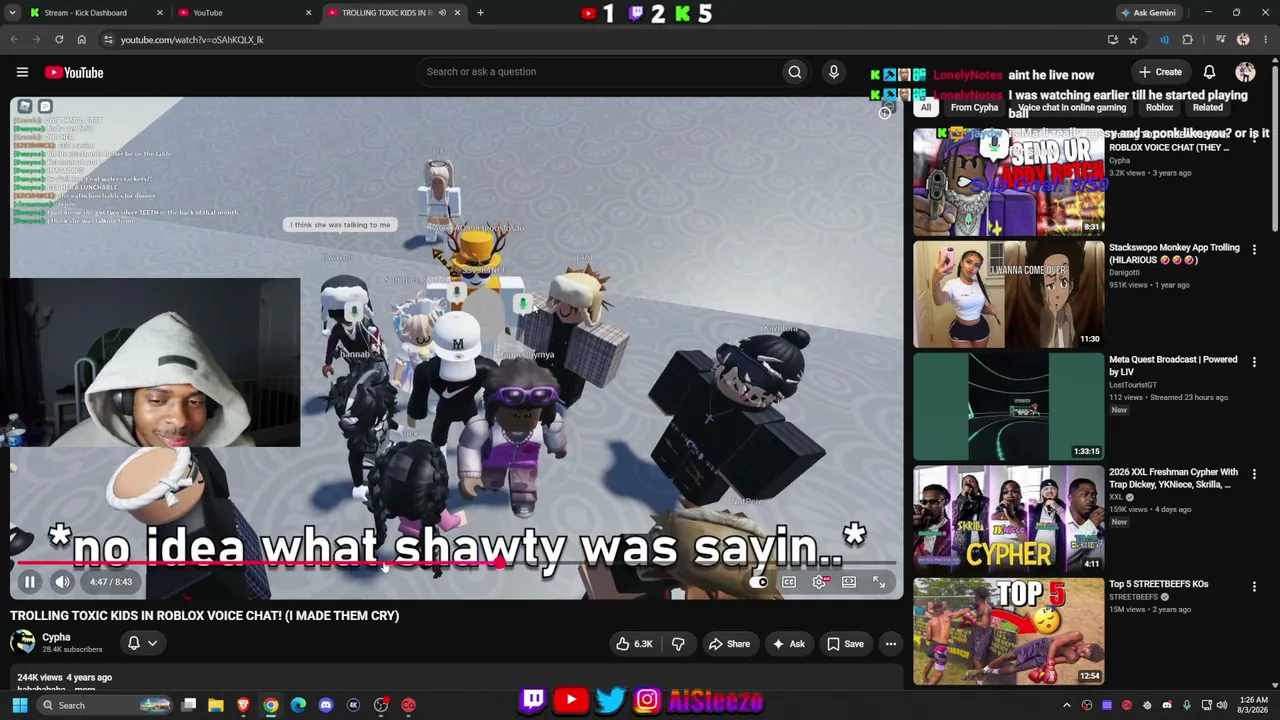Save the video to a playlist
The width and height of the screenshot is (1280, 720).
(845, 644)
